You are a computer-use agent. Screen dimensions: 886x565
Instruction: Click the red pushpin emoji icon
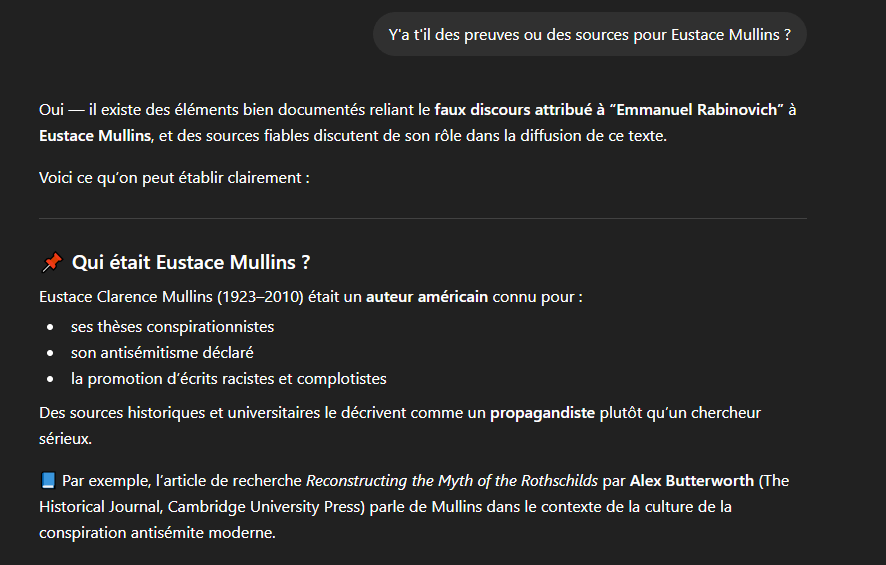coord(52,263)
